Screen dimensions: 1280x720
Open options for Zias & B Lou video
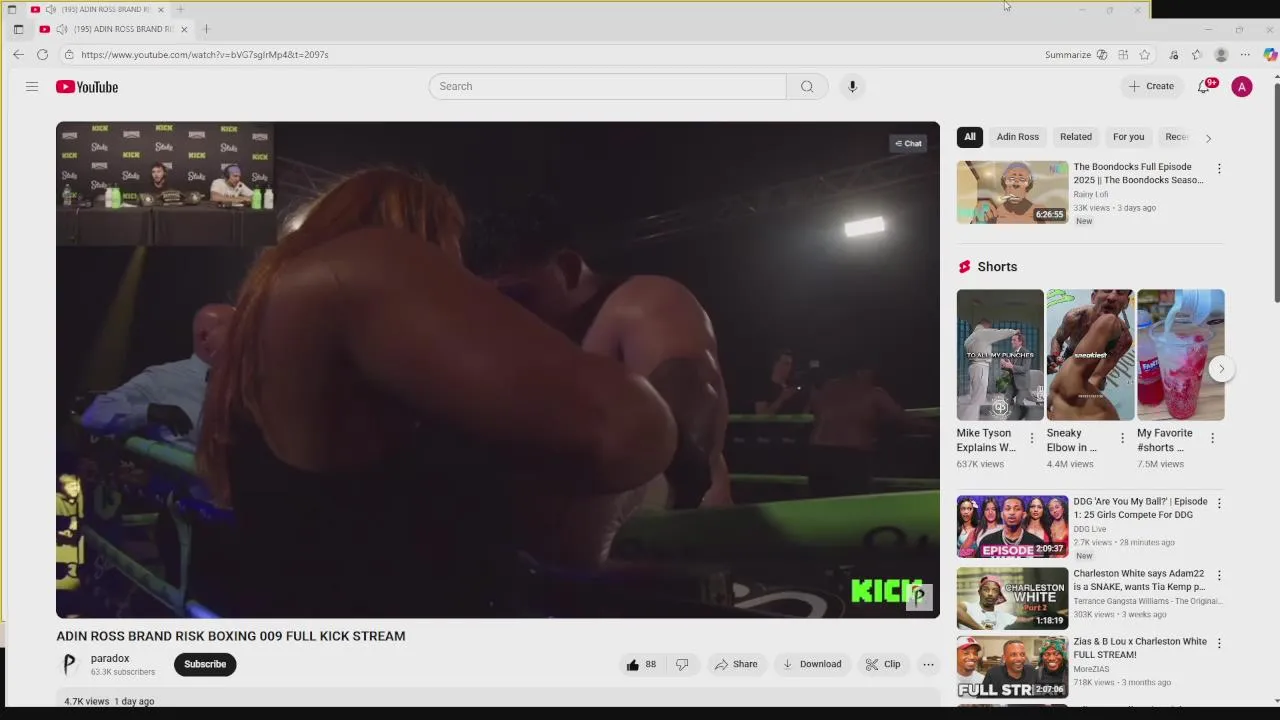click(x=1219, y=644)
